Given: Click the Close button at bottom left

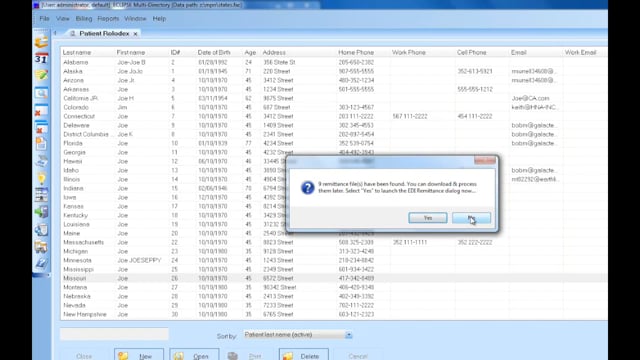Looking at the screenshot, I should tap(84, 356).
